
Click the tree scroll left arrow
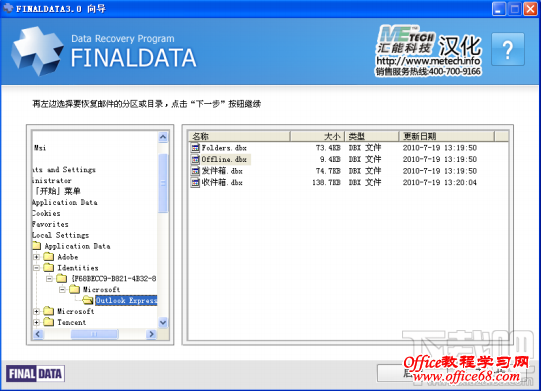point(38,334)
